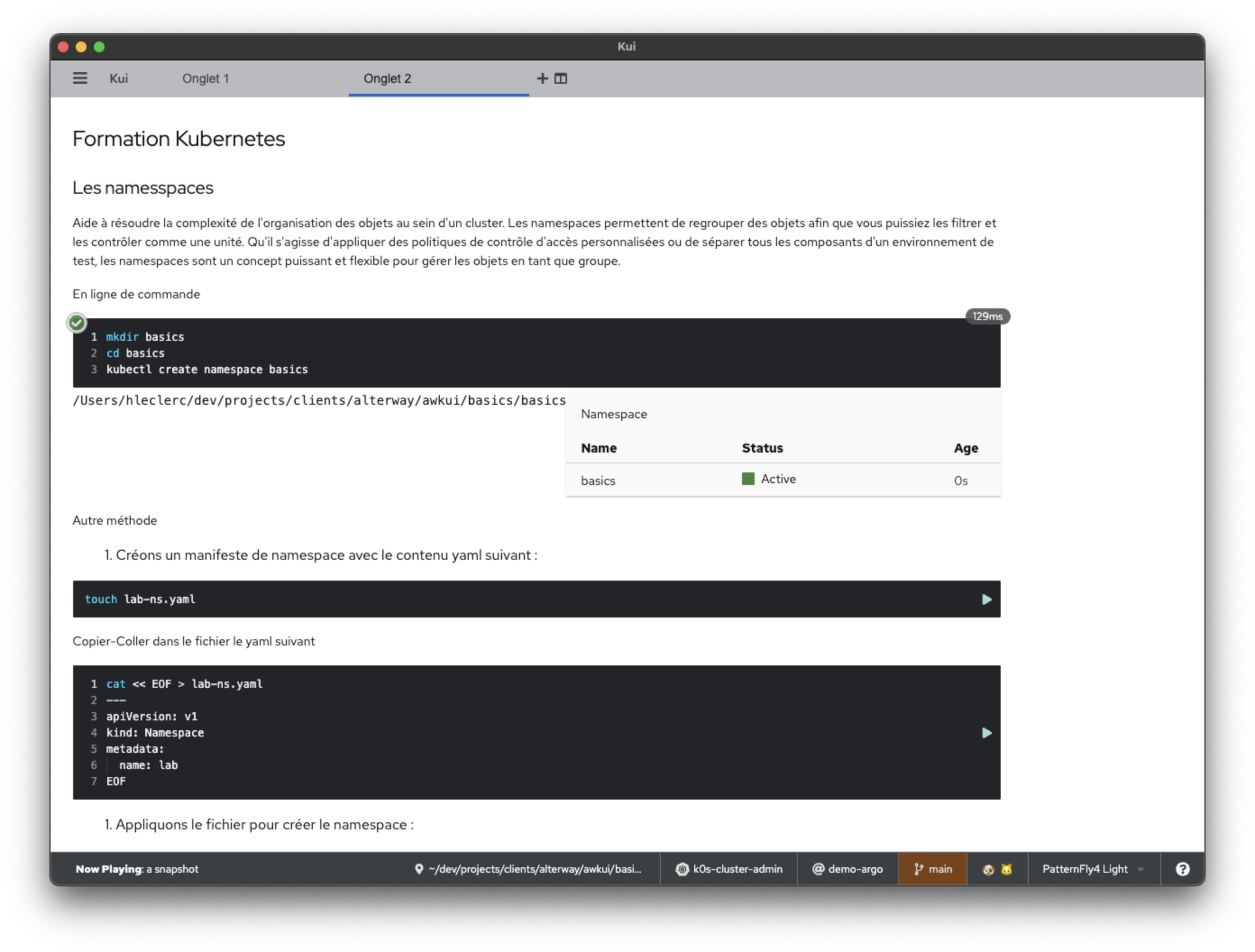Click the current directory path widget
The width and height of the screenshot is (1255, 952).
click(528, 869)
